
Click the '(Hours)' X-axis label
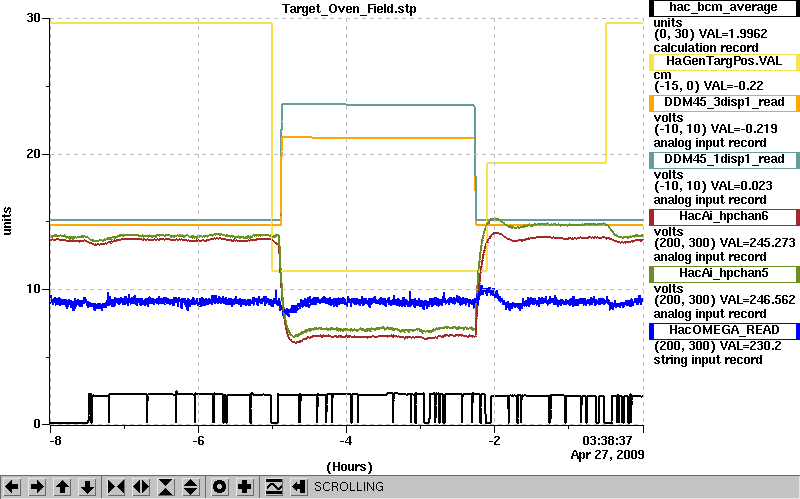point(349,466)
